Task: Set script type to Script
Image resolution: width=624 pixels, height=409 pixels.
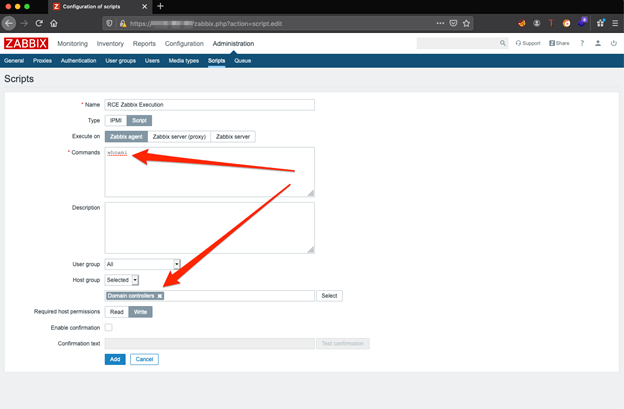Action: pyautogui.click(x=139, y=121)
